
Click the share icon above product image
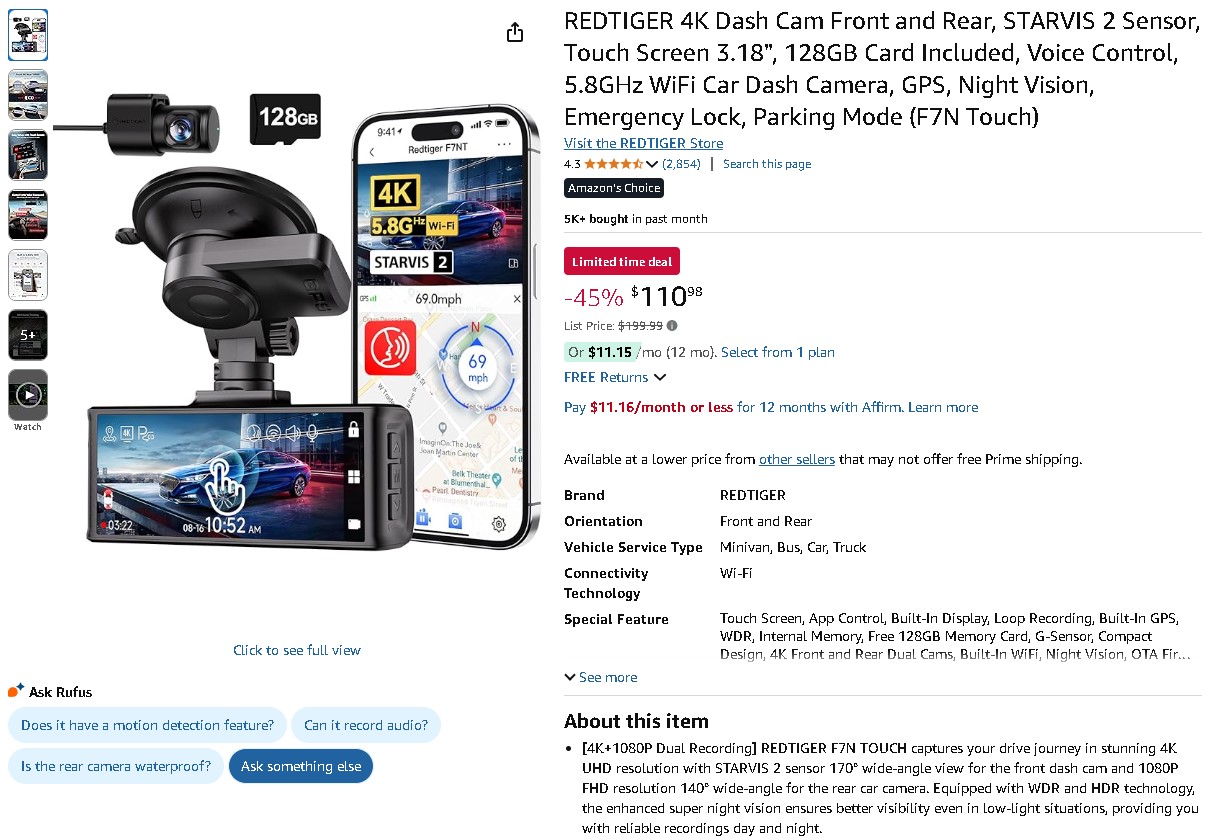point(515,33)
